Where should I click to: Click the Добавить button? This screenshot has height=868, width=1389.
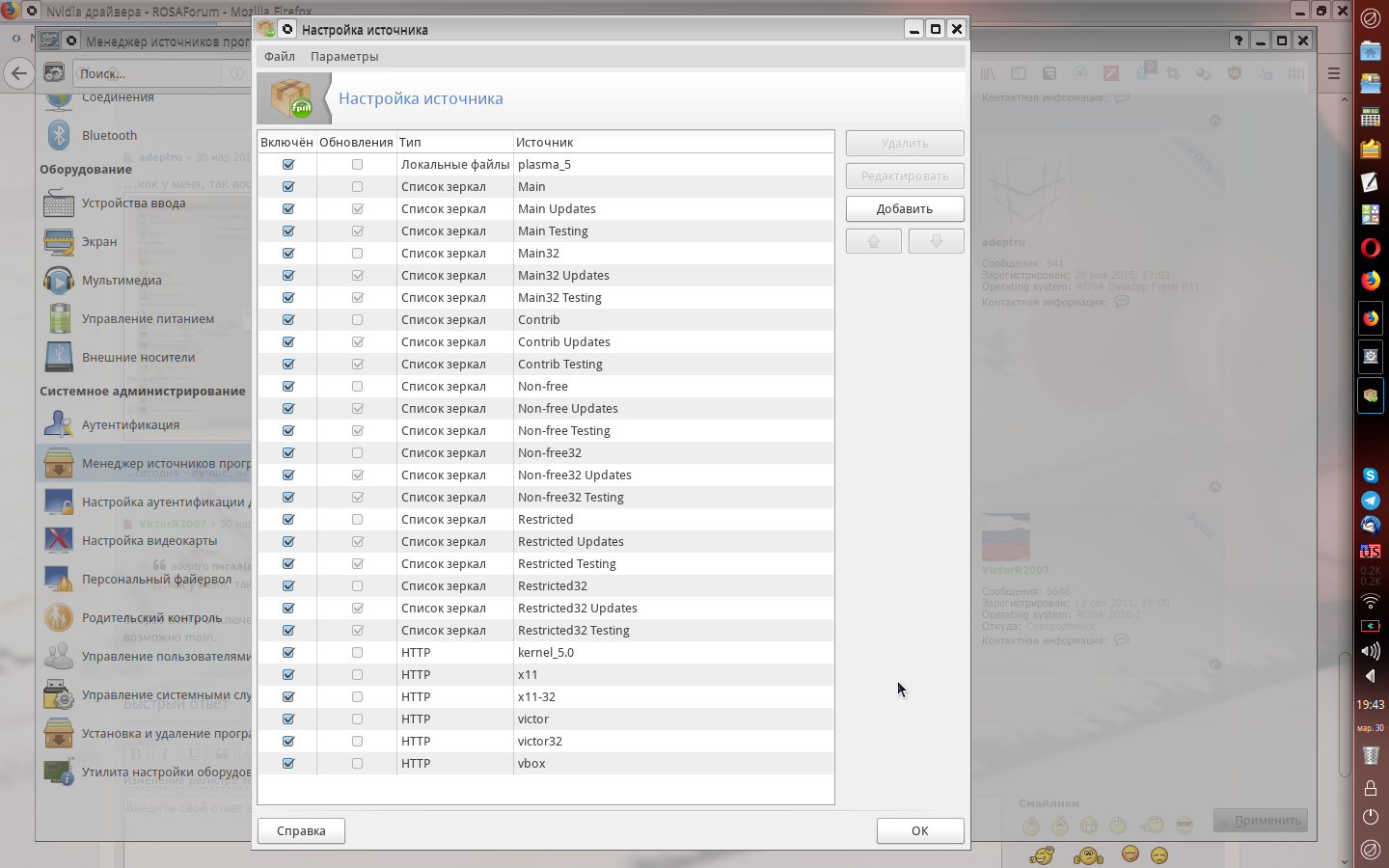coord(904,209)
